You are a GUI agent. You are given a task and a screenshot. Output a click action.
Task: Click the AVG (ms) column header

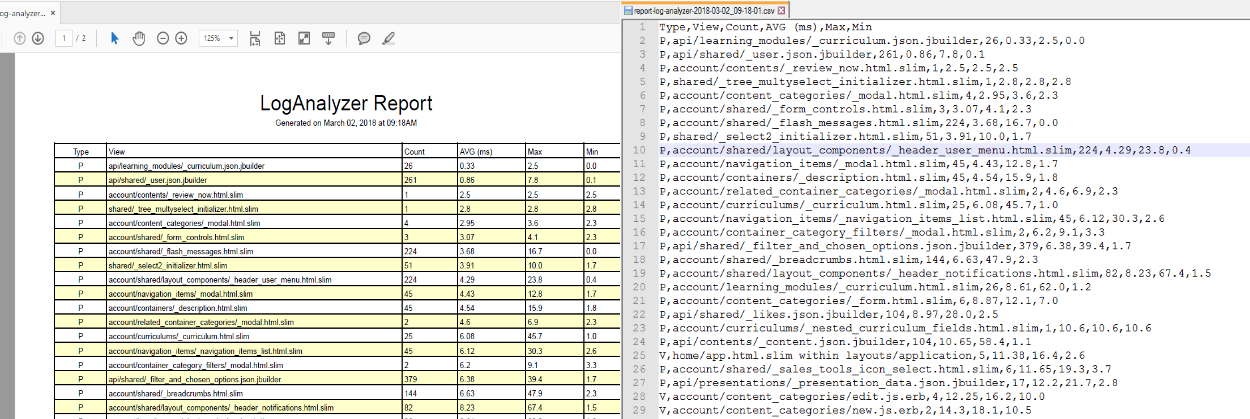point(476,151)
